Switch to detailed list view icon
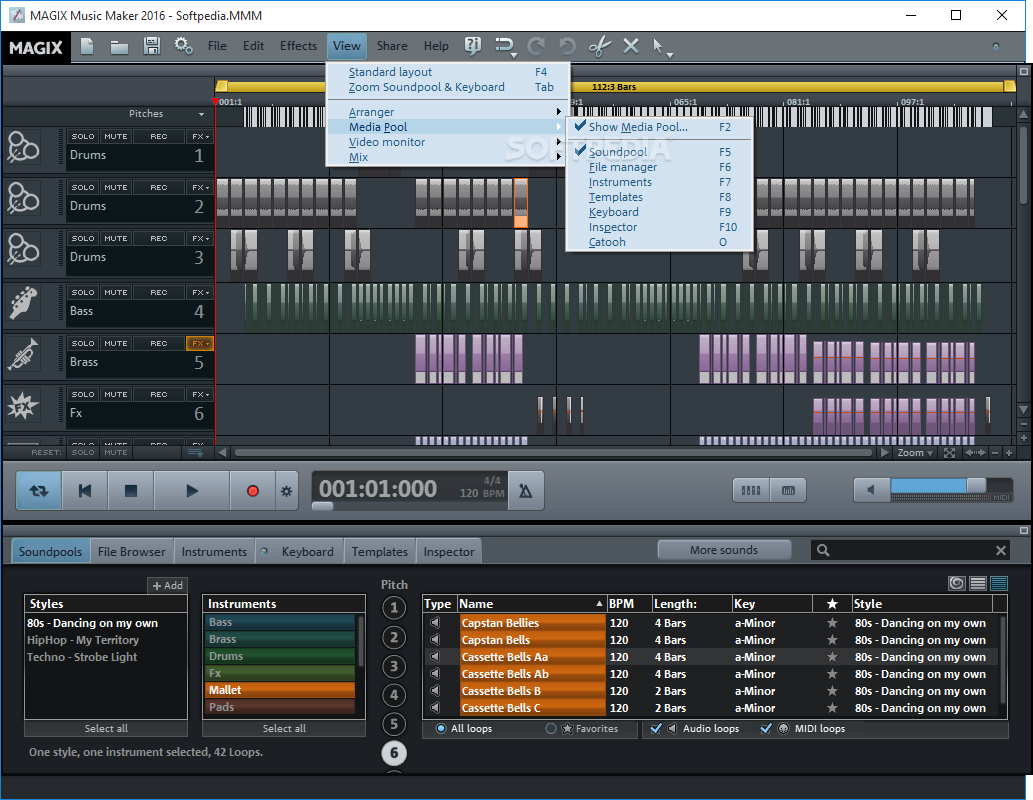The width and height of the screenshot is (1033, 800). tap(999, 583)
